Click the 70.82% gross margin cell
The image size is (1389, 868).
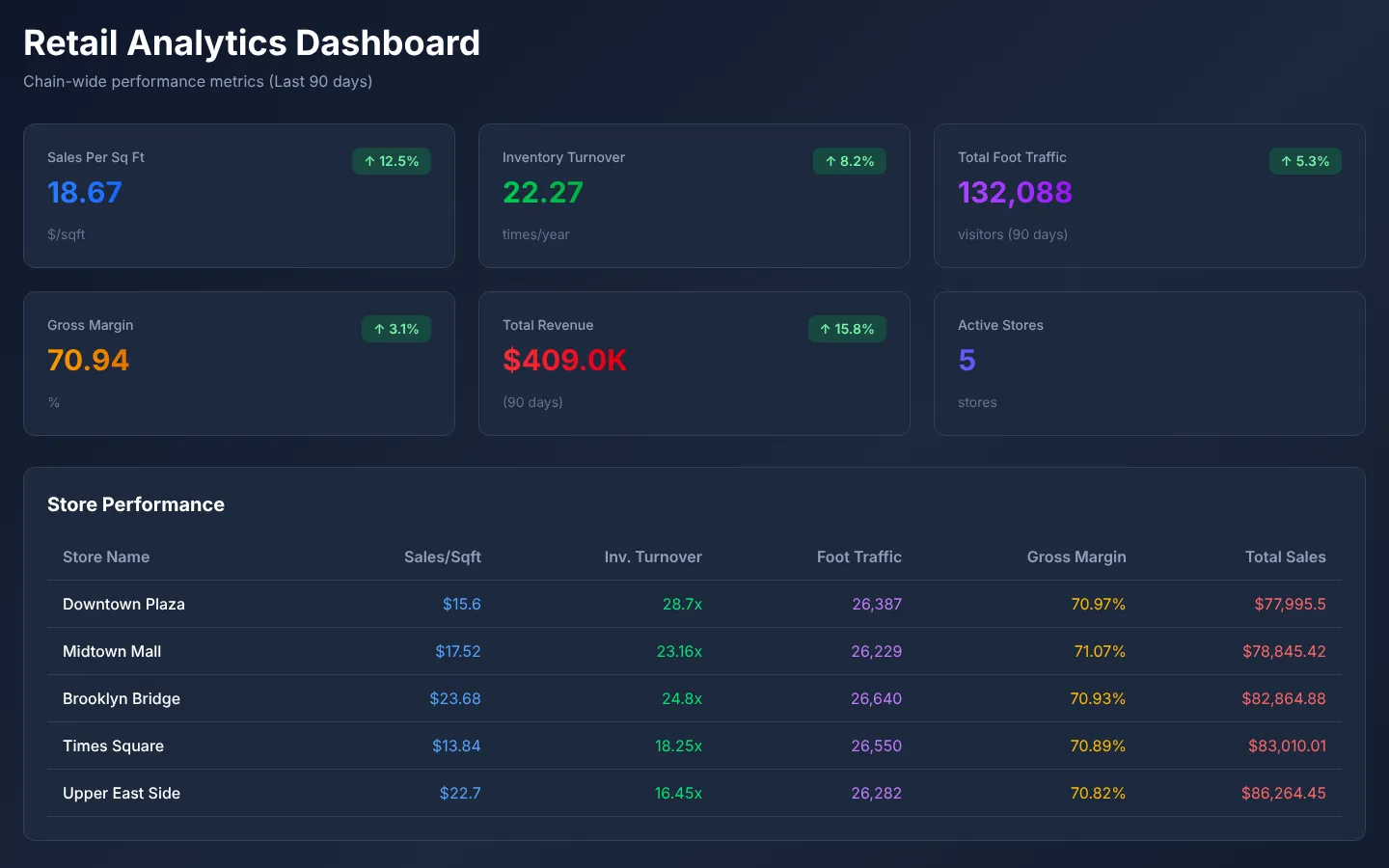pyautogui.click(x=1098, y=793)
